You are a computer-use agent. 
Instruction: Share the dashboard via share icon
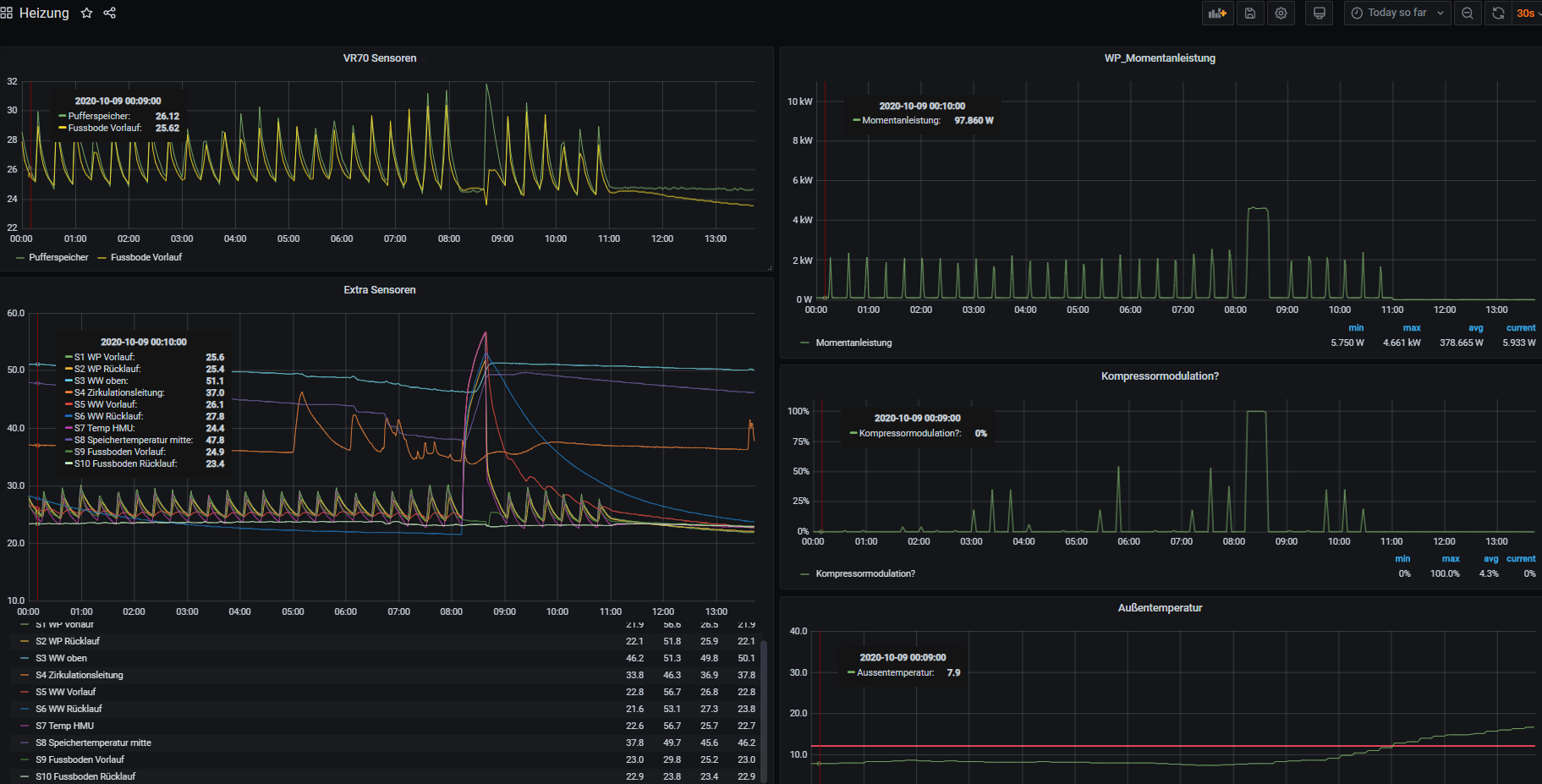[110, 14]
